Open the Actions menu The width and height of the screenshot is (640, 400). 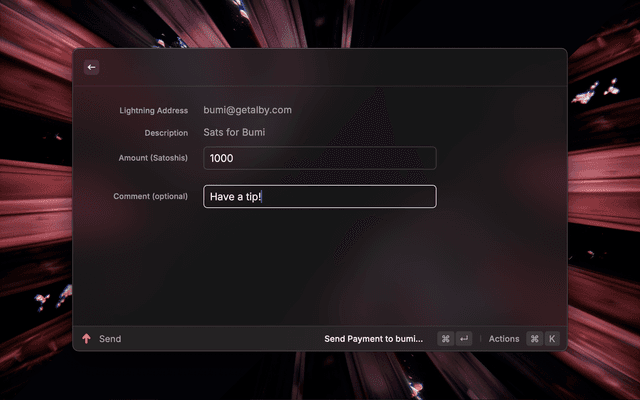click(x=504, y=339)
